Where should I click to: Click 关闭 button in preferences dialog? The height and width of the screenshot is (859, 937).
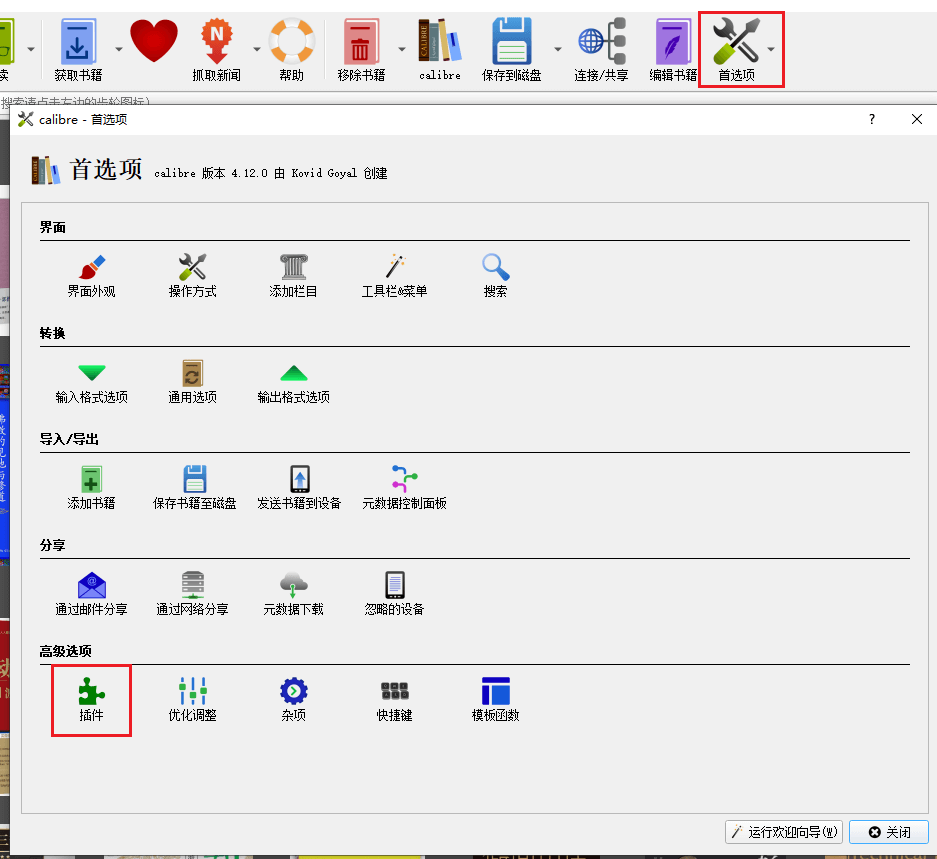pyautogui.click(x=889, y=832)
